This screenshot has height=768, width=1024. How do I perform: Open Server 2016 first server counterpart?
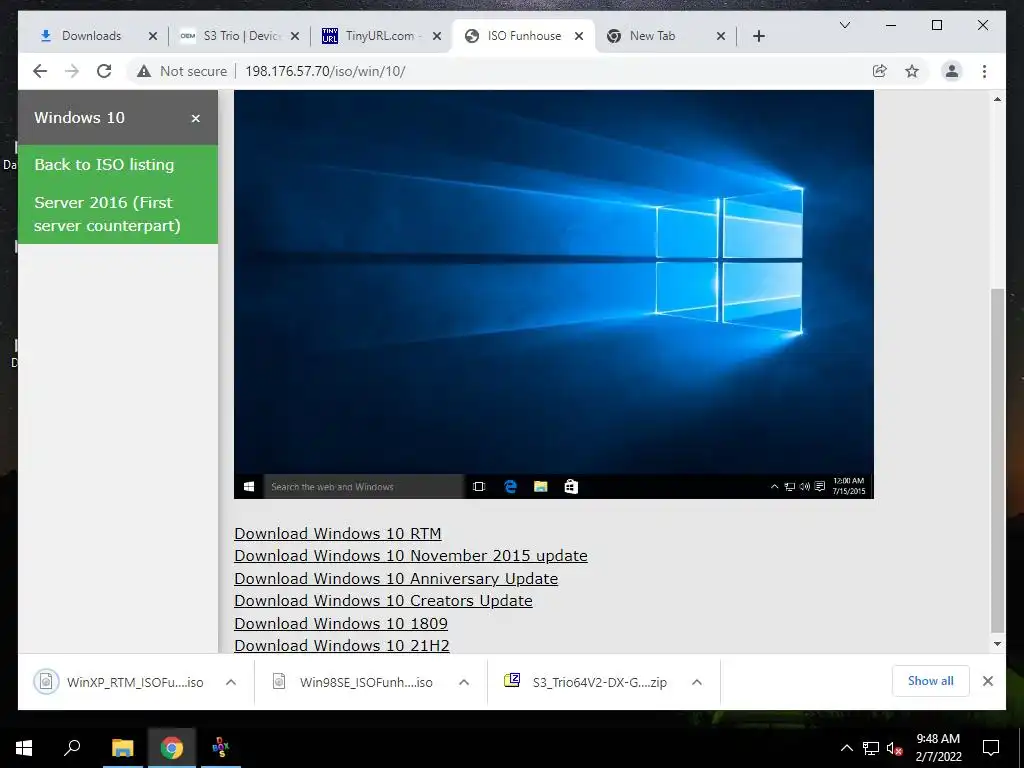pos(118,214)
